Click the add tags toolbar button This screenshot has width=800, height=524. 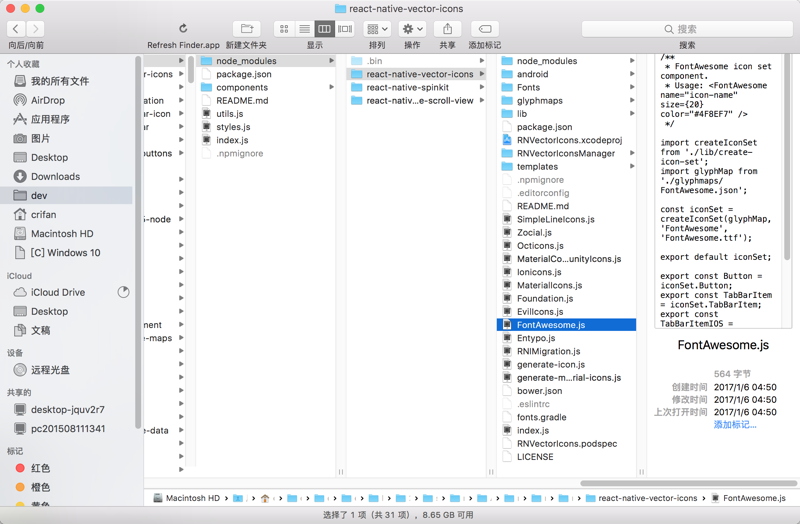coord(485,29)
